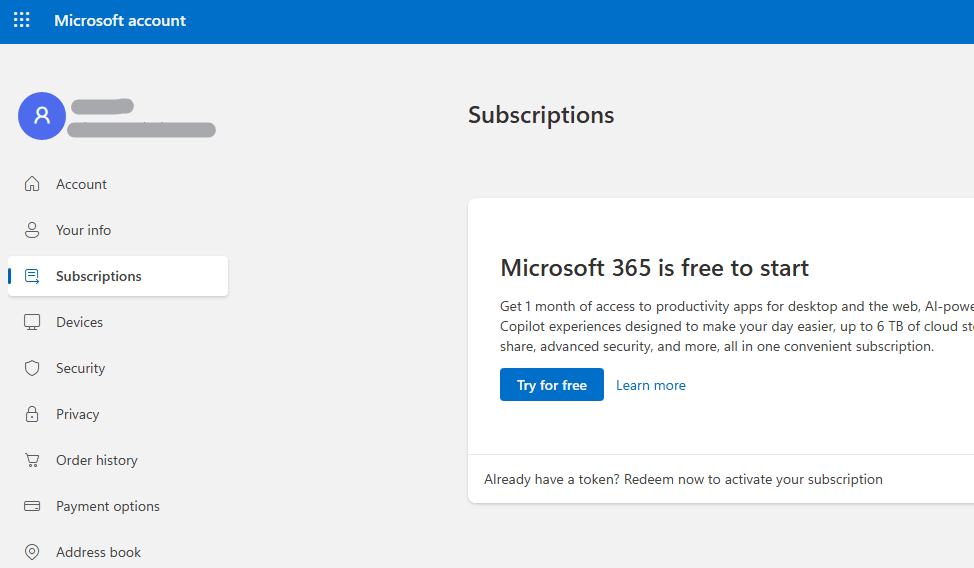Click the location pin icon for Address book

tap(32, 552)
